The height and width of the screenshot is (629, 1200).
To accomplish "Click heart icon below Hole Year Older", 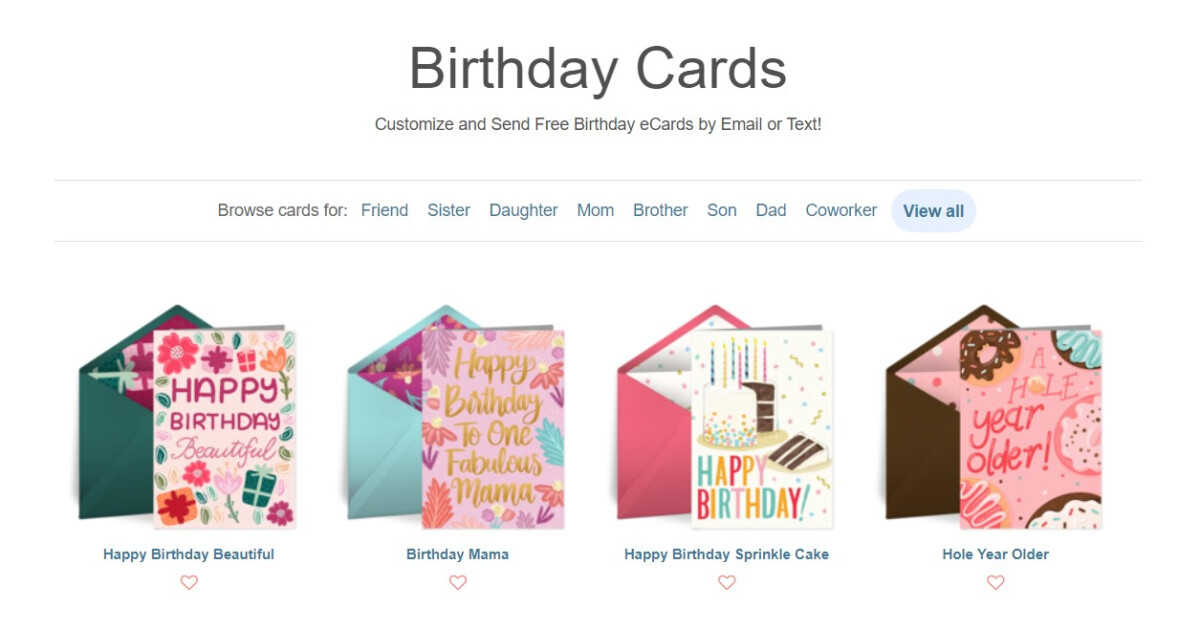I will [996, 582].
